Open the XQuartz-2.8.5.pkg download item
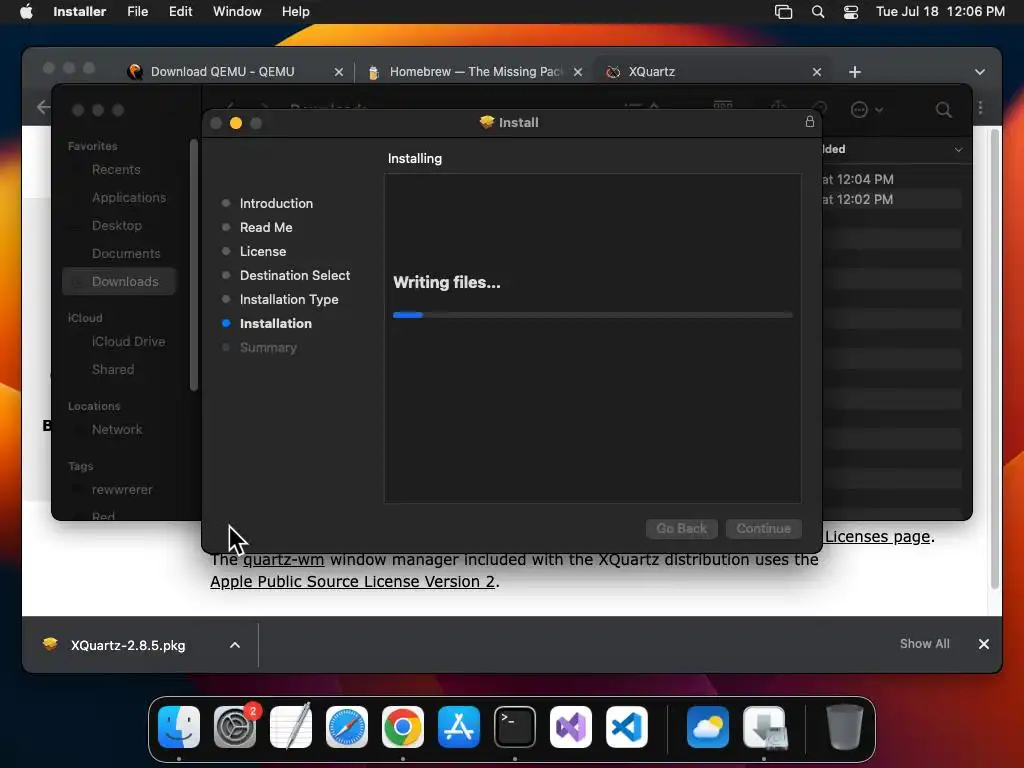 pyautogui.click(x=127, y=645)
